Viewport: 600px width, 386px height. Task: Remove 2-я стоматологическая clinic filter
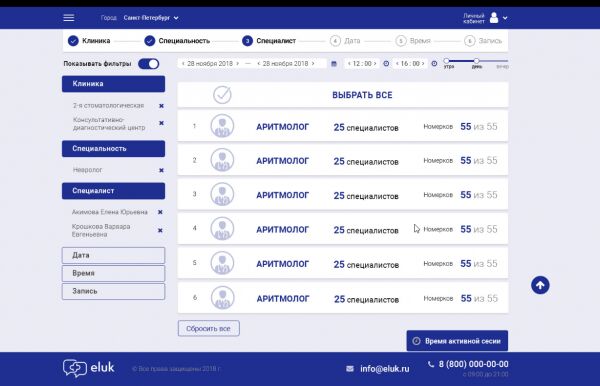[161, 106]
